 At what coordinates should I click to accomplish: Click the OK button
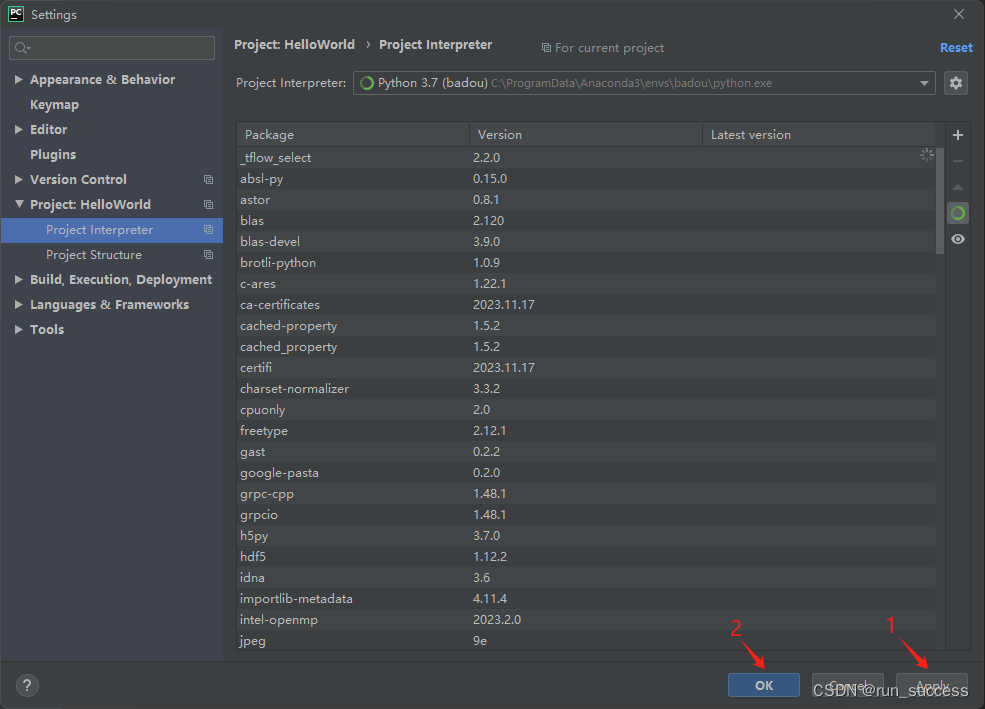click(764, 685)
